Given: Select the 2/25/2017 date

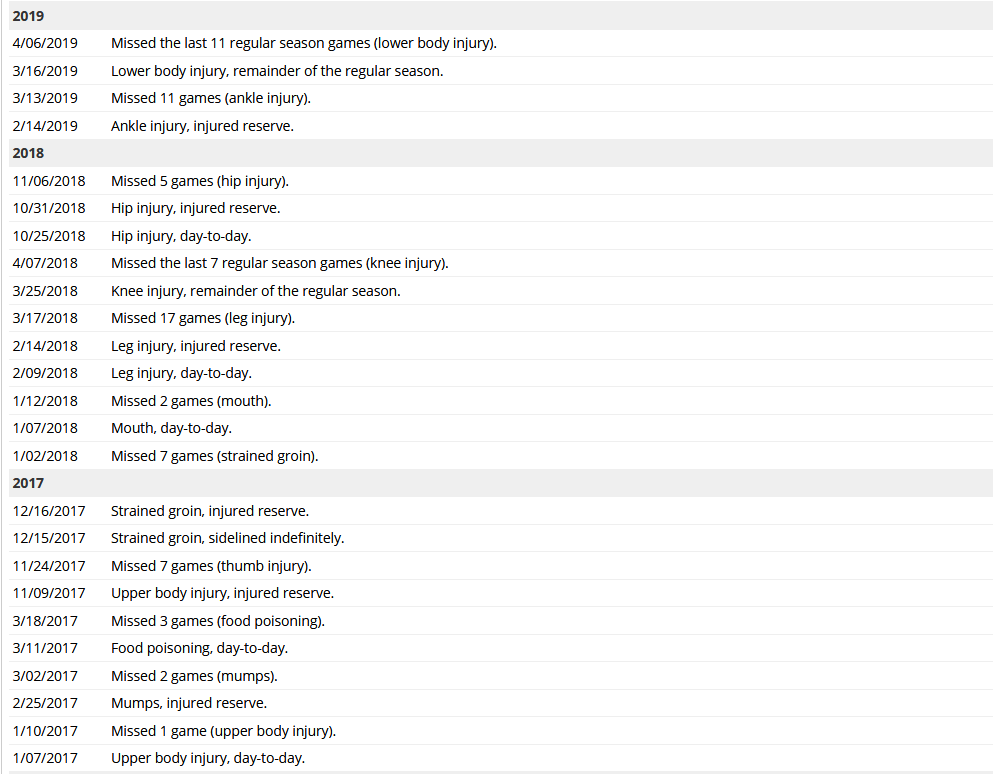Looking at the screenshot, I should pyautogui.click(x=45, y=703).
